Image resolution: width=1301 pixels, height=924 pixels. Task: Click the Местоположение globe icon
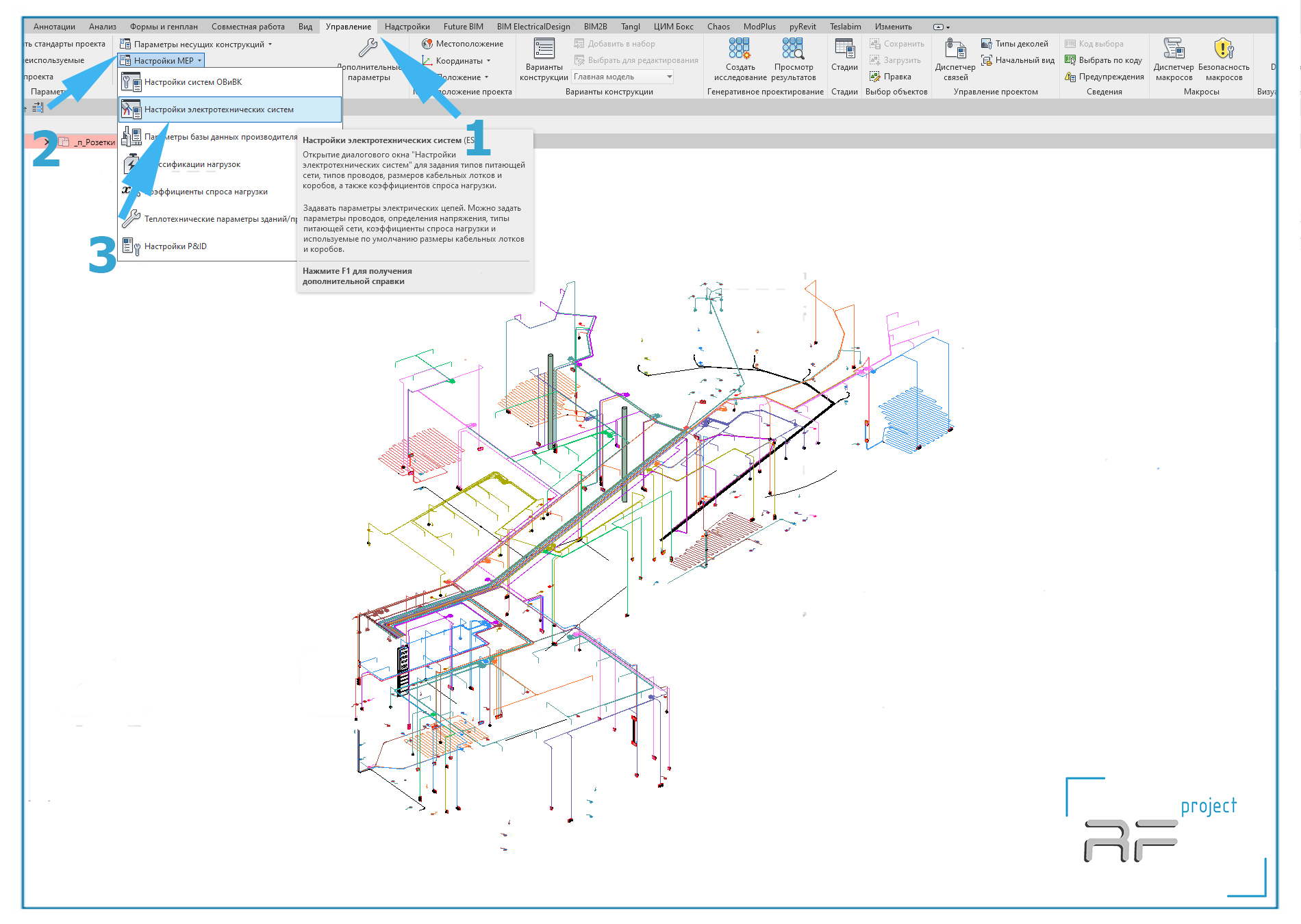pos(427,44)
